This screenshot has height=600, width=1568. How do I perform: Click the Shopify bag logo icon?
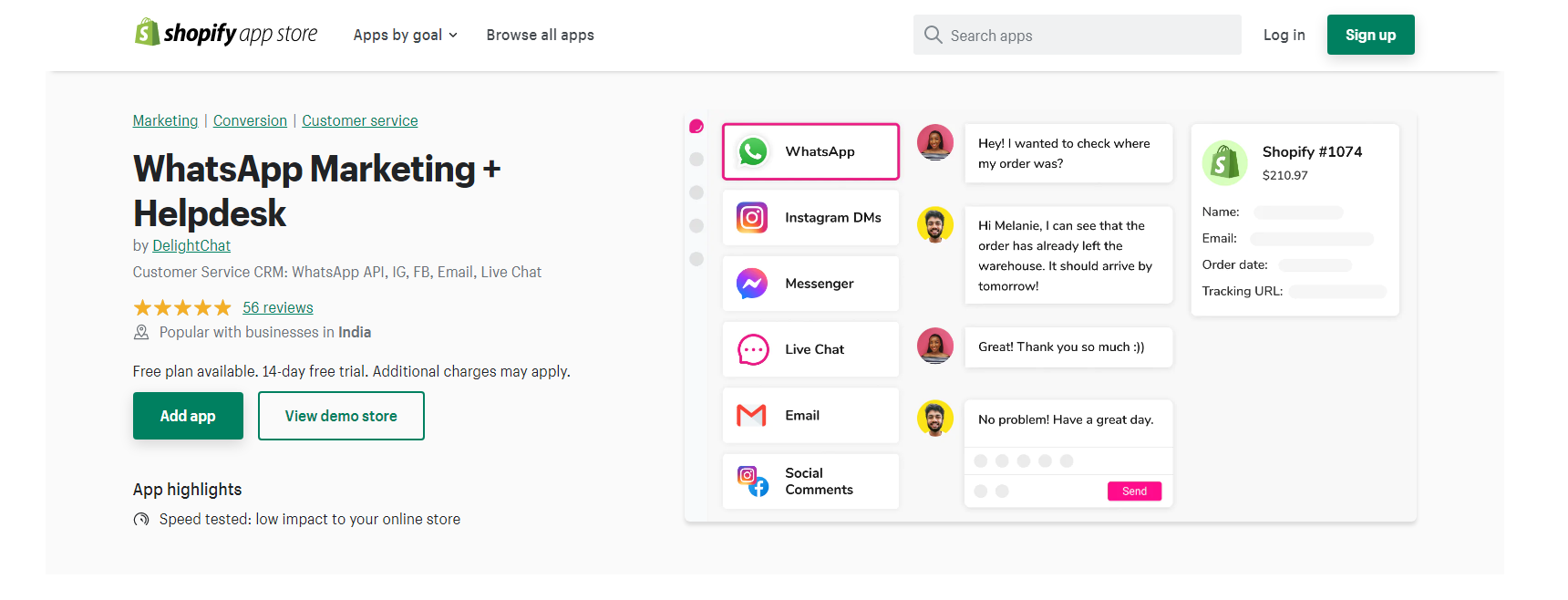click(x=147, y=33)
